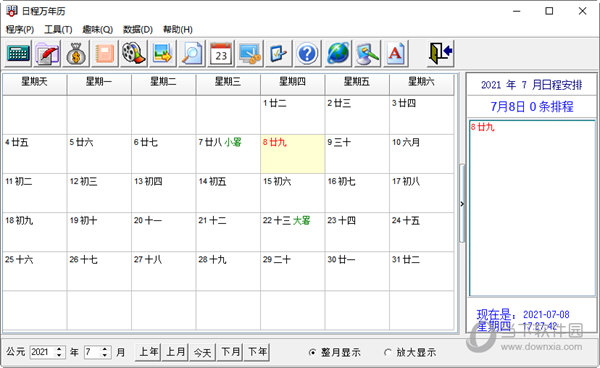Click the exit door icon
The height and width of the screenshot is (368, 600).
(x=440, y=54)
